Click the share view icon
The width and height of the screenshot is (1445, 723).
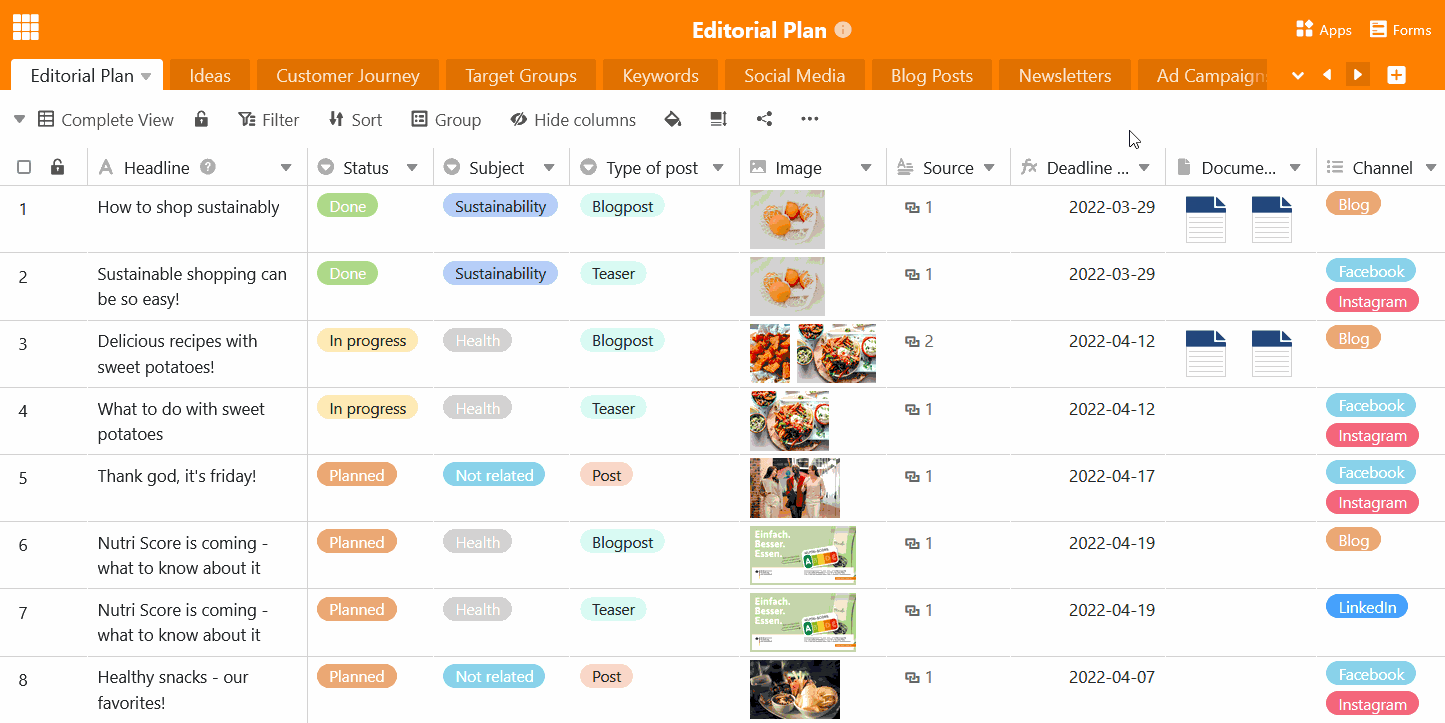(x=764, y=120)
